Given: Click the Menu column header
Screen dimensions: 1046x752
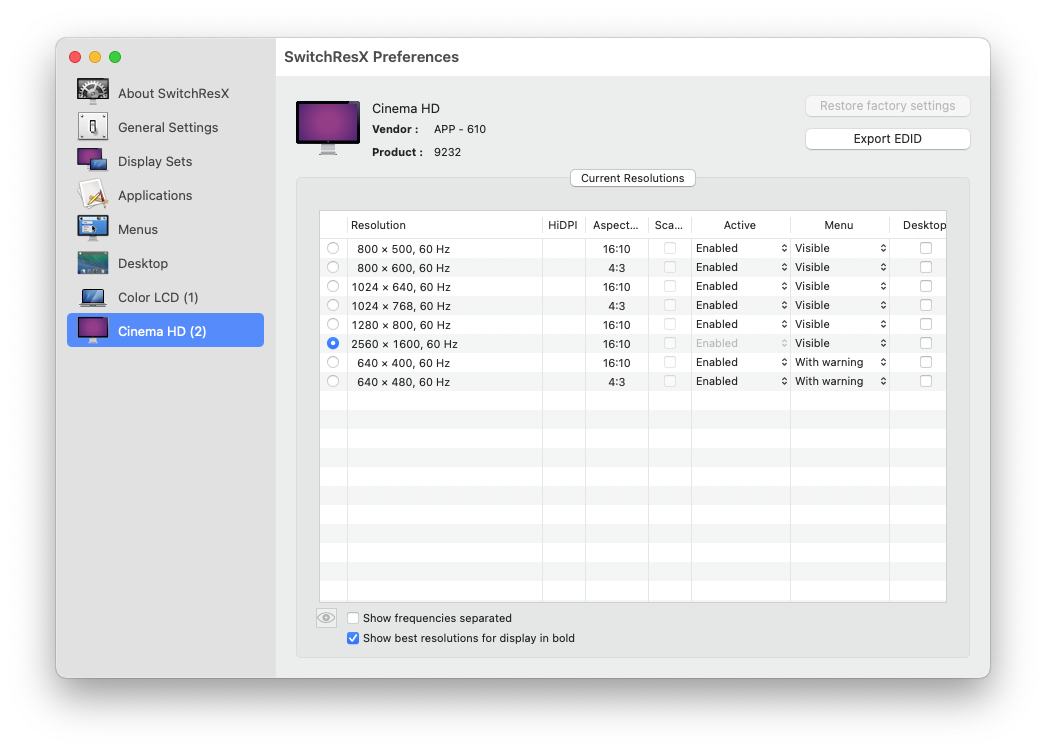Looking at the screenshot, I should pyautogui.click(x=839, y=225).
